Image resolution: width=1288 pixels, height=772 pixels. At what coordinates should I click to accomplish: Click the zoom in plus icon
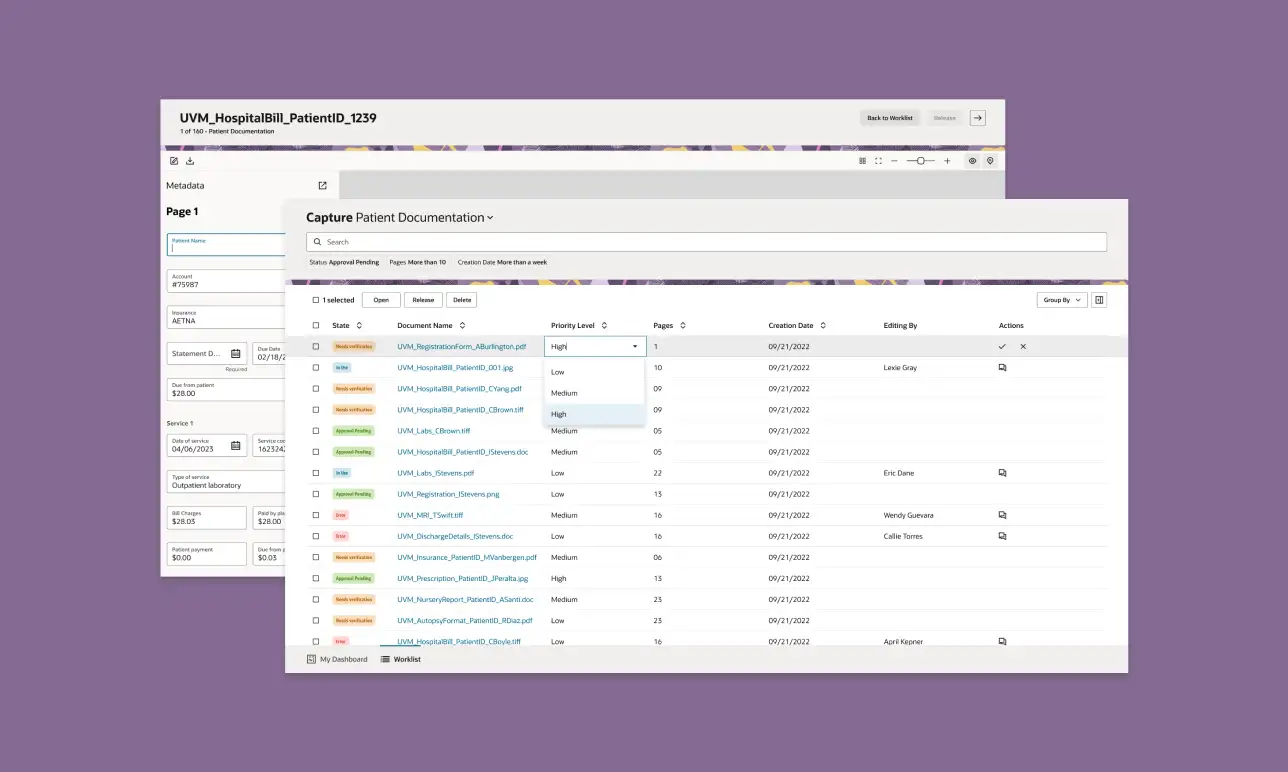(947, 161)
